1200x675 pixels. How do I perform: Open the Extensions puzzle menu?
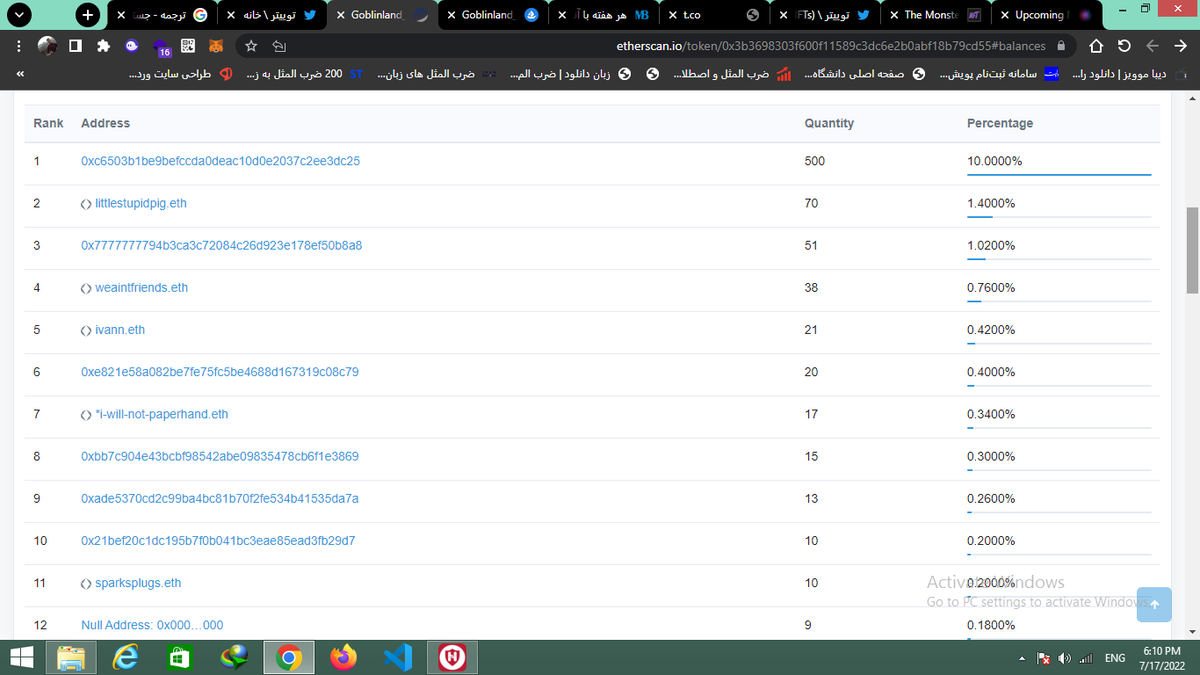tap(104, 46)
